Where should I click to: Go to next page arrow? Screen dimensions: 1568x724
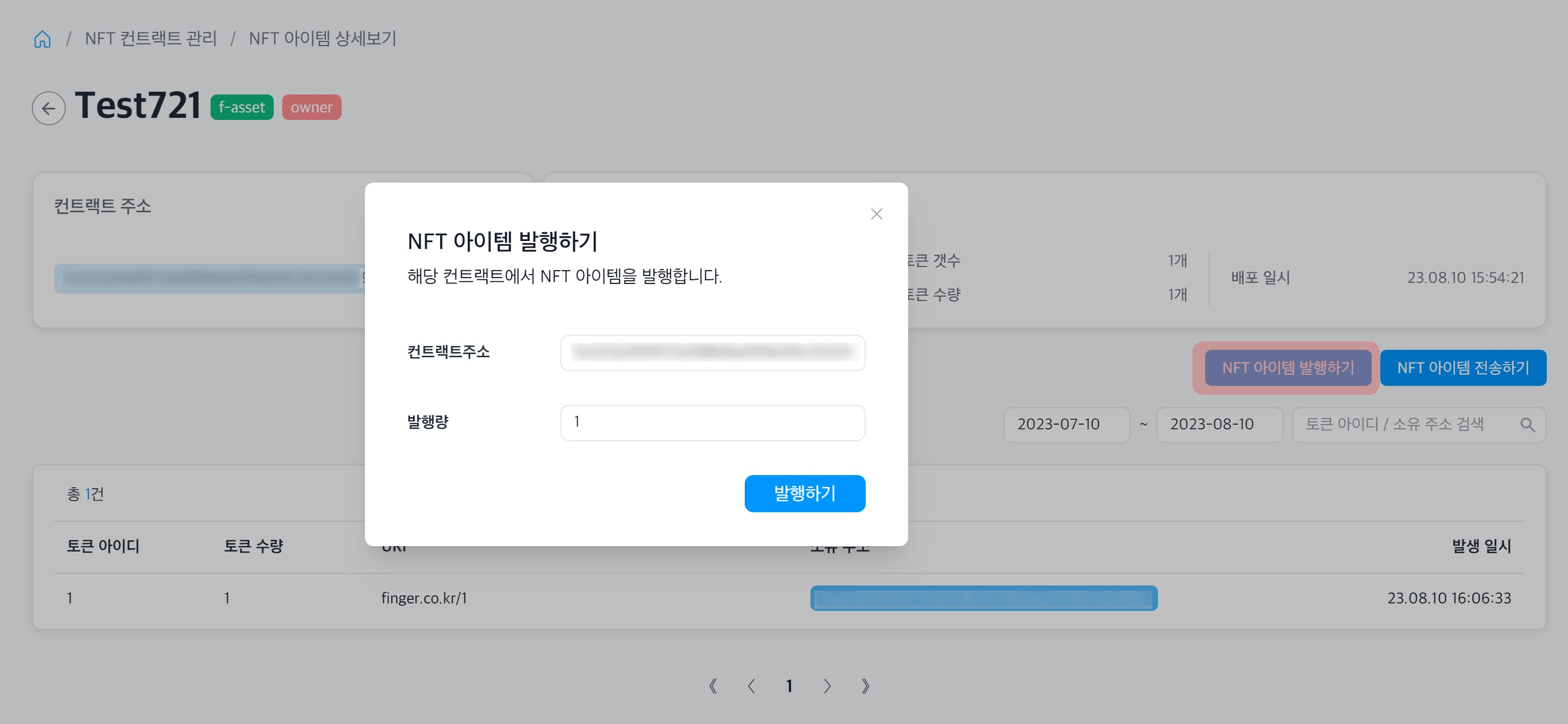[826, 686]
